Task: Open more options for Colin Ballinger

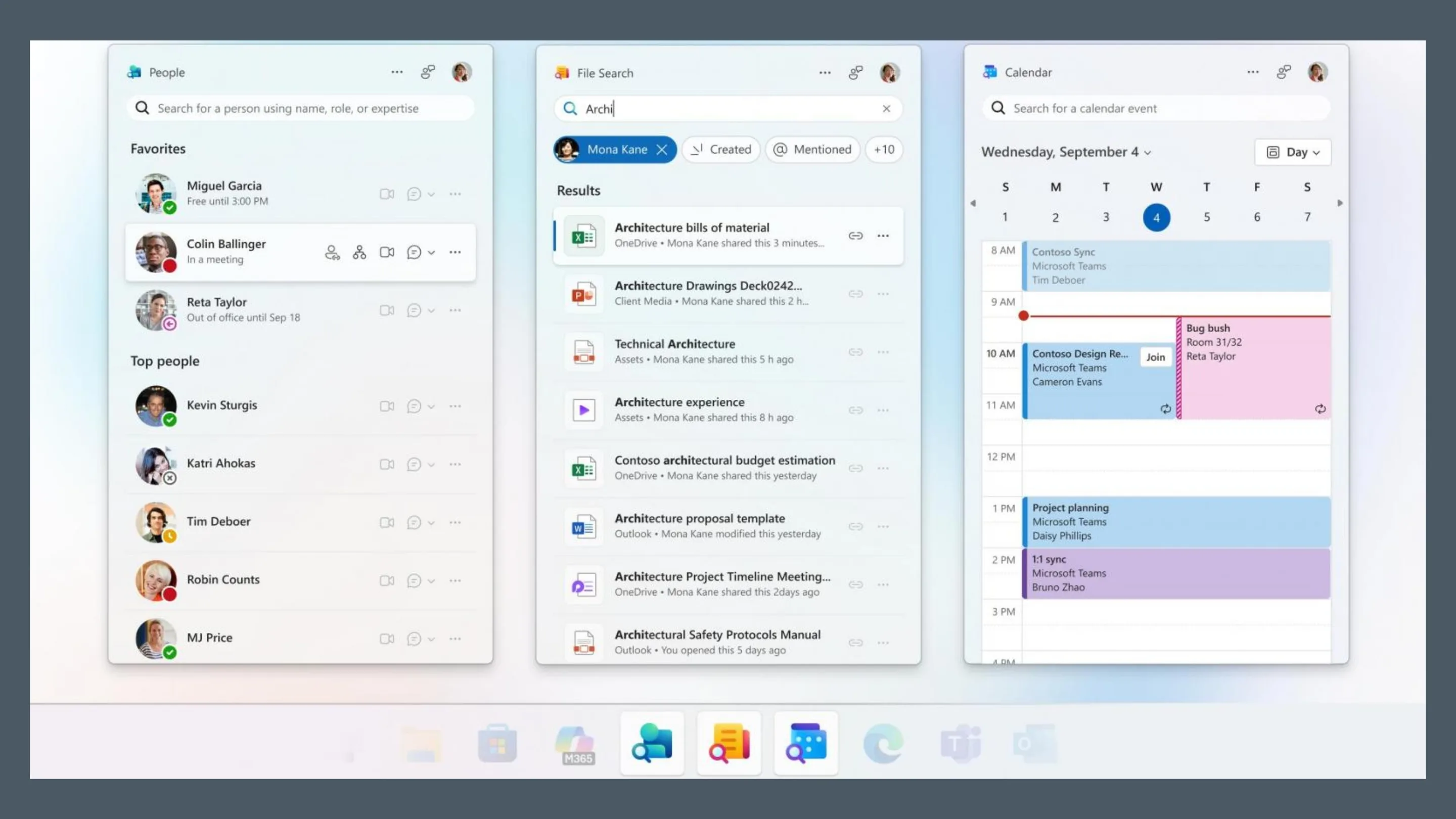Action: tap(455, 252)
